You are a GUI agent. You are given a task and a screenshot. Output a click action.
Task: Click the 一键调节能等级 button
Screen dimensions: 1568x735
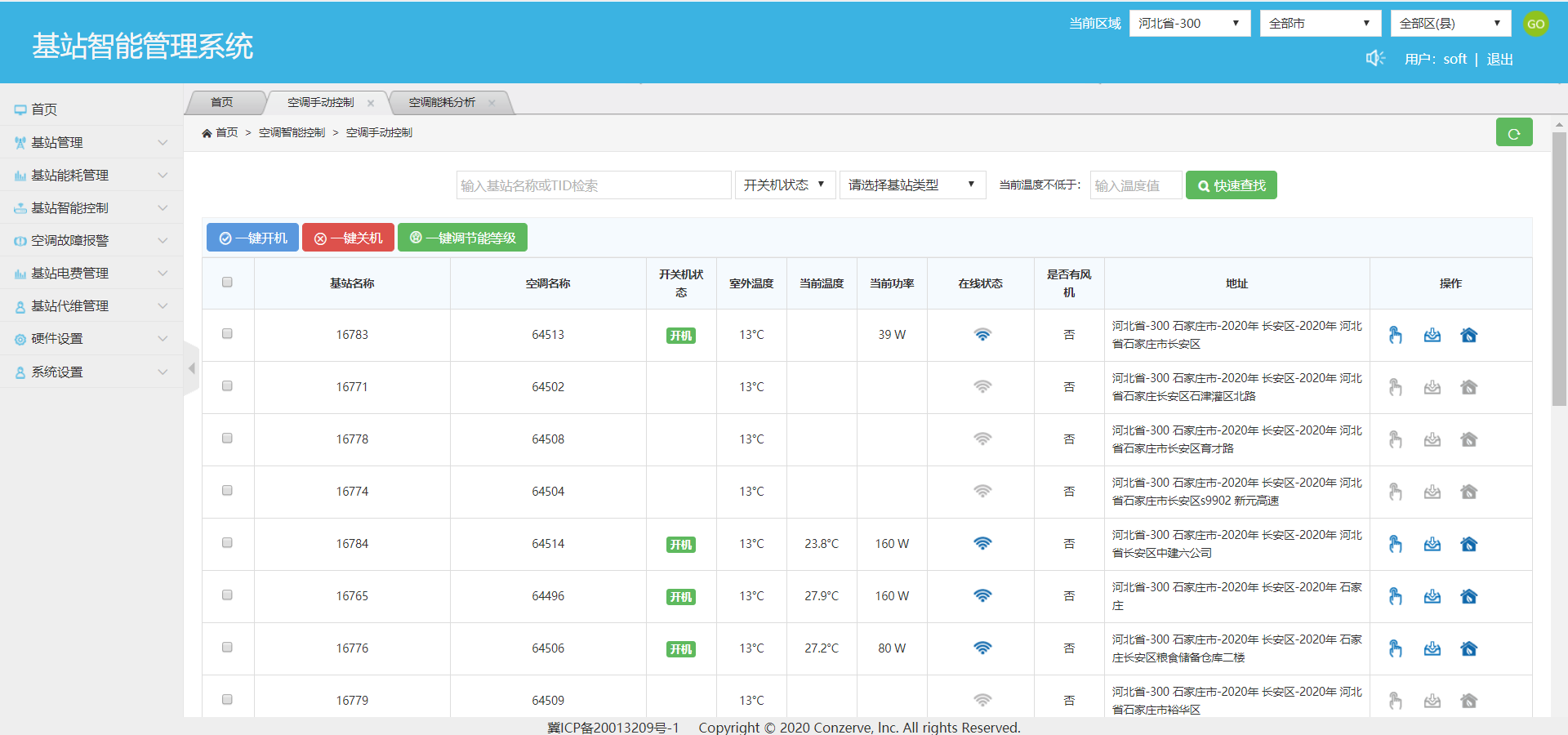point(463,238)
